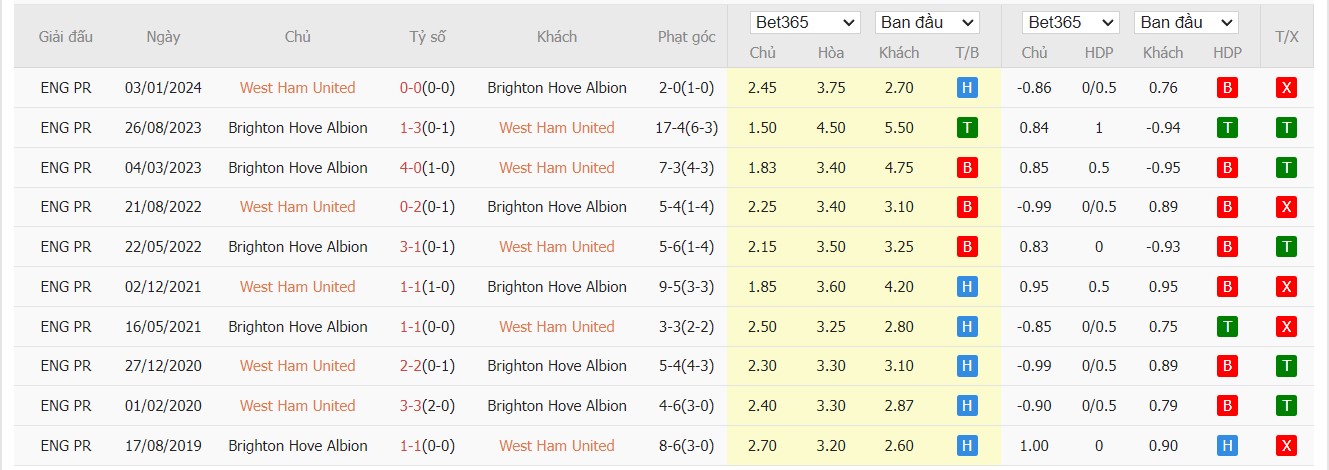Open the first Ban đầu odds-type dropdown
The width and height of the screenshot is (1329, 470).
pyautogui.click(x=927, y=22)
